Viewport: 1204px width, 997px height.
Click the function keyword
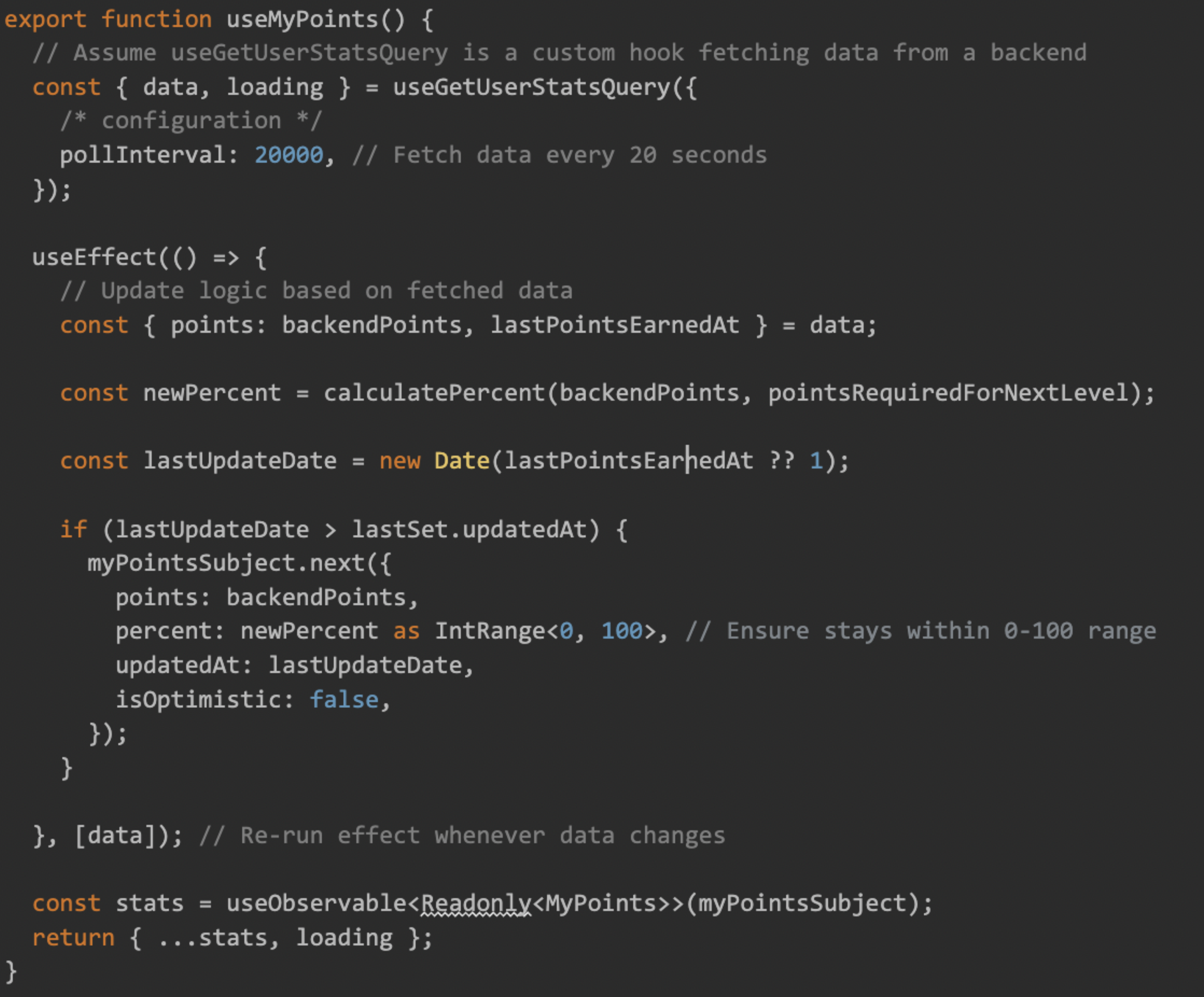pos(156,20)
